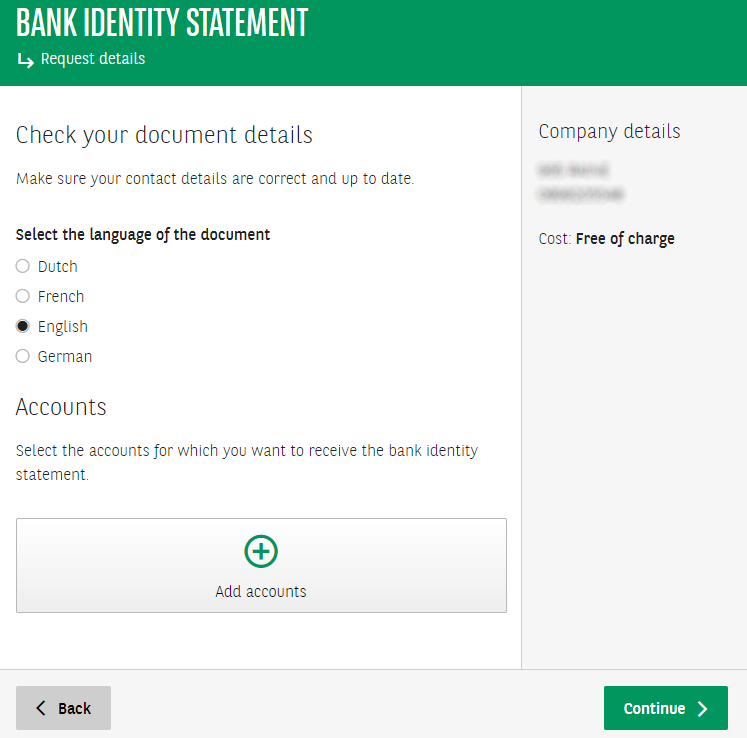Click the "Free of charge" cost text
747x738 pixels.
click(x=625, y=239)
